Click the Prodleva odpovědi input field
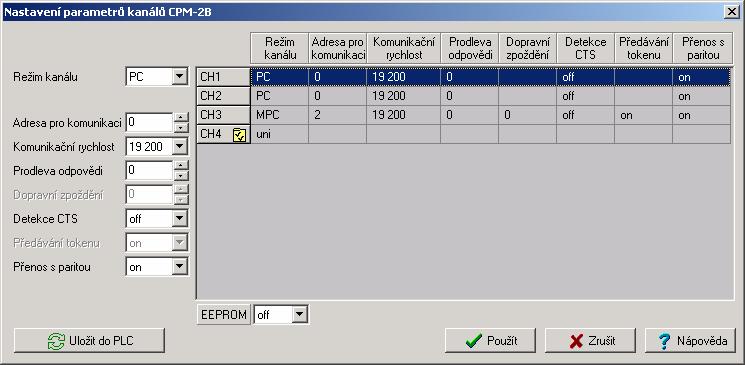 coord(149,170)
